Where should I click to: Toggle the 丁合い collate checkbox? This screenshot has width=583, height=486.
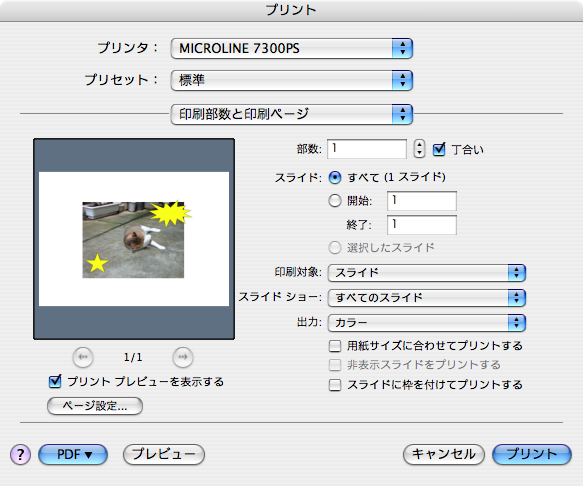pos(439,149)
